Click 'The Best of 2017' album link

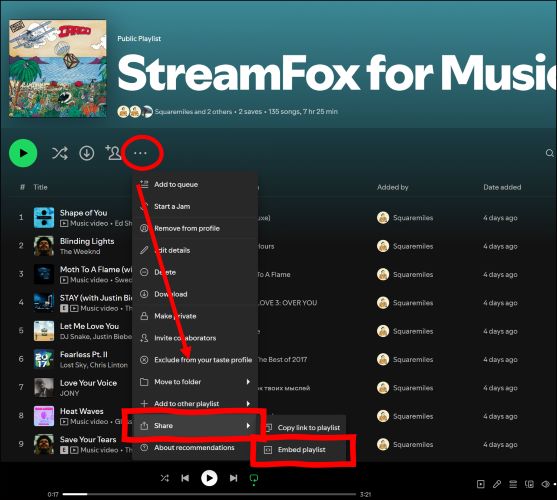coord(282,359)
